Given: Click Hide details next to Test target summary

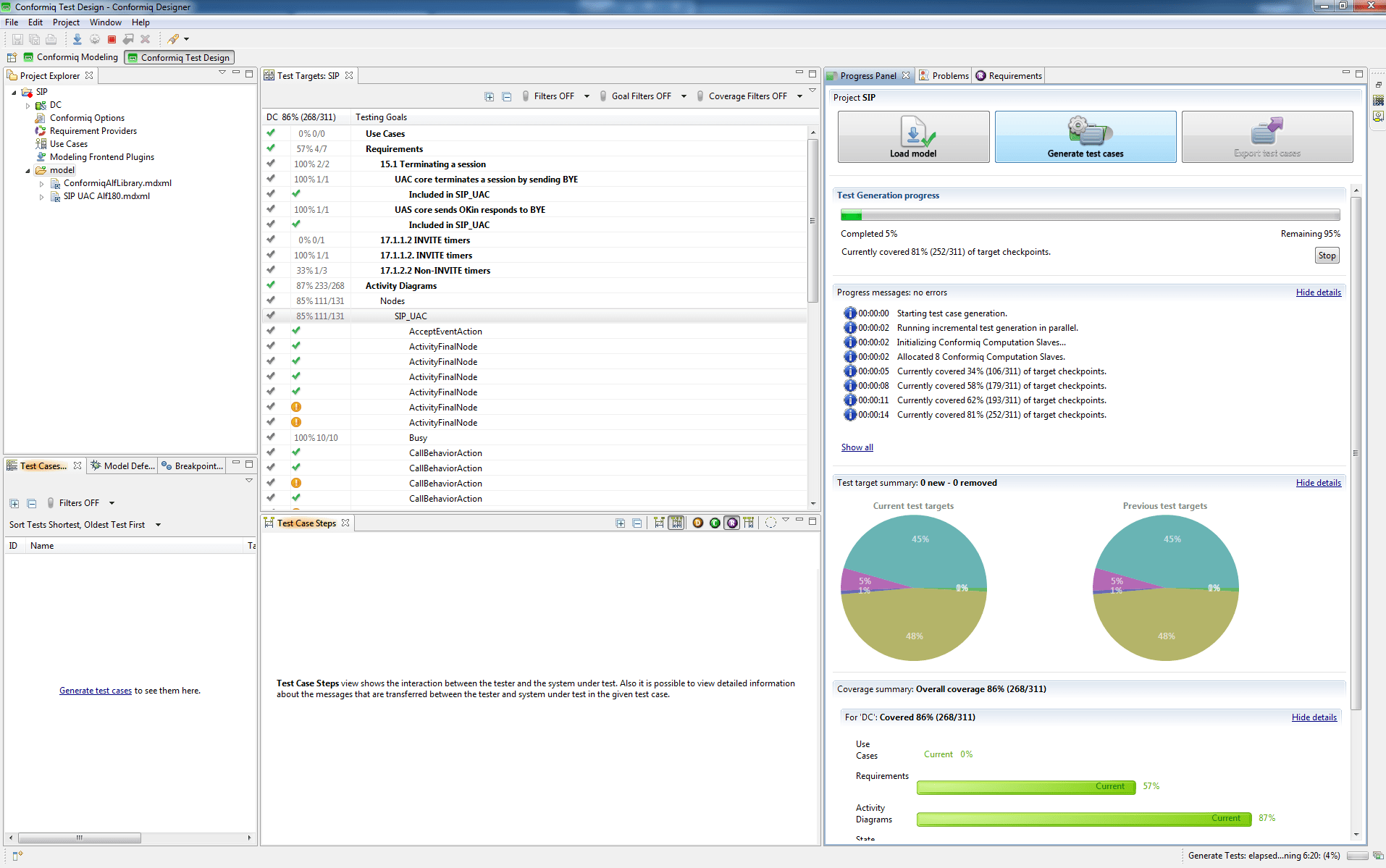Looking at the screenshot, I should pos(1318,483).
